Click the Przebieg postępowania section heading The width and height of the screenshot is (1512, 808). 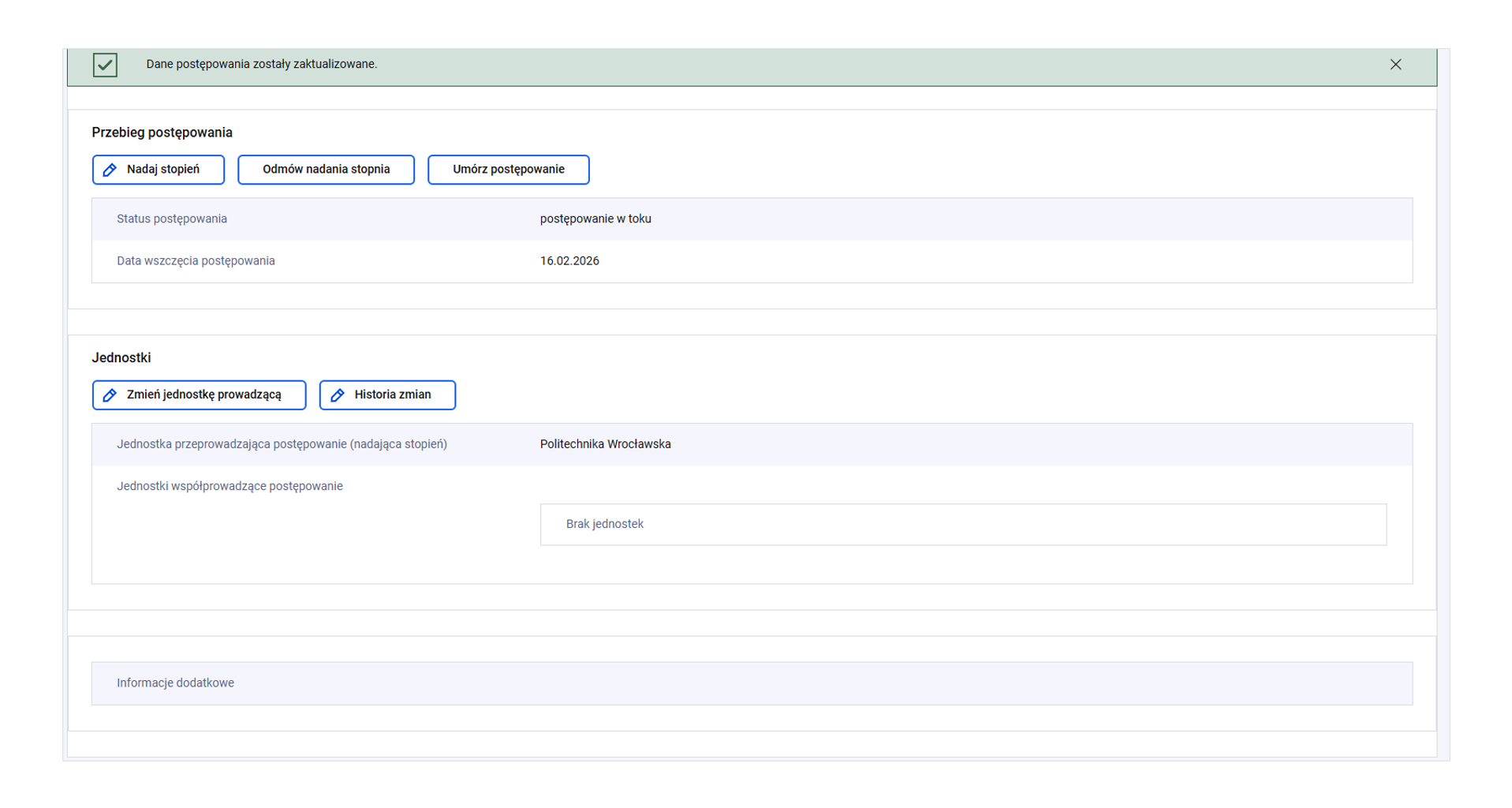pos(162,133)
